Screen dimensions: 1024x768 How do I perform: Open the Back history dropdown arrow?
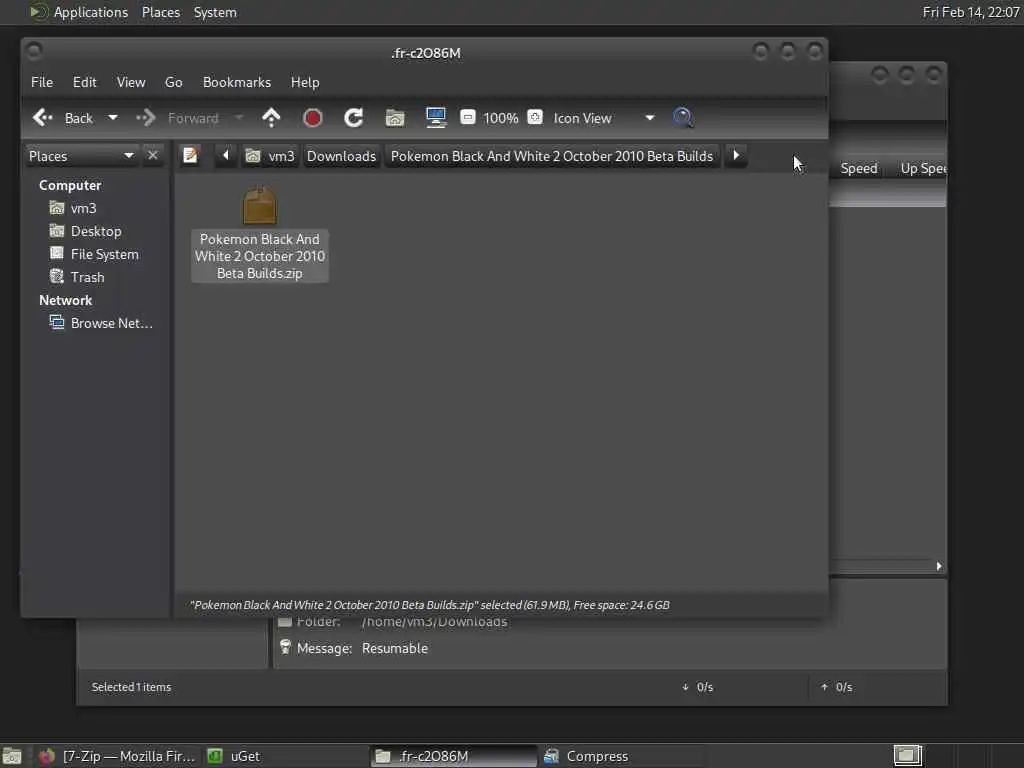[112, 118]
